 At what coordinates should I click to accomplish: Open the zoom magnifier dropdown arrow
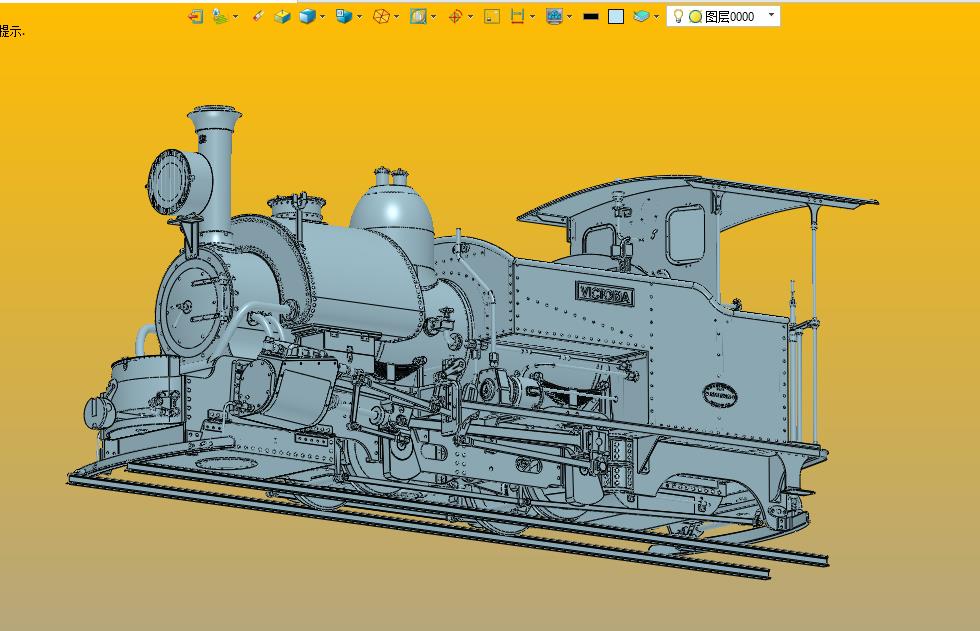pos(434,17)
